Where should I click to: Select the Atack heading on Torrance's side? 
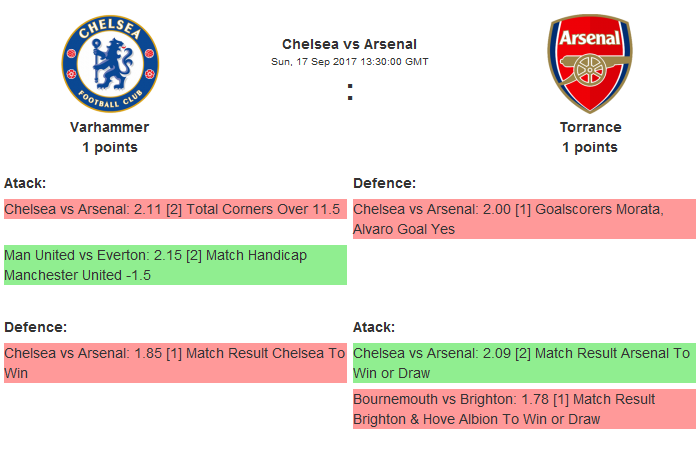(x=374, y=327)
